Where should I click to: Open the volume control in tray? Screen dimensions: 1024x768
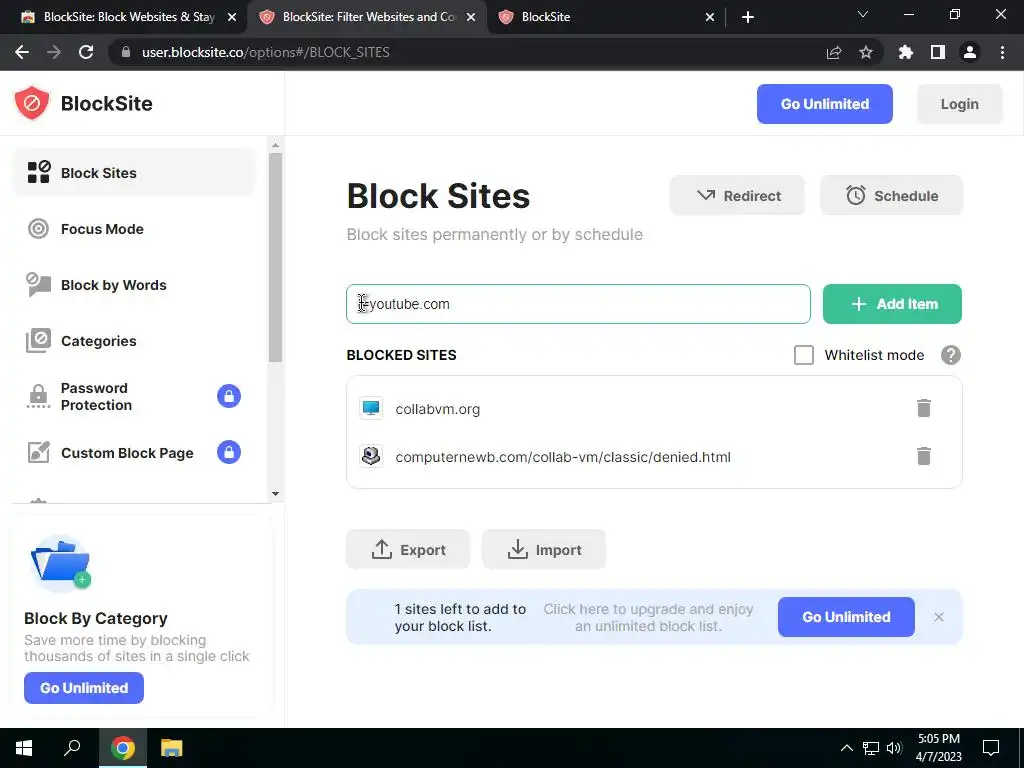point(894,748)
